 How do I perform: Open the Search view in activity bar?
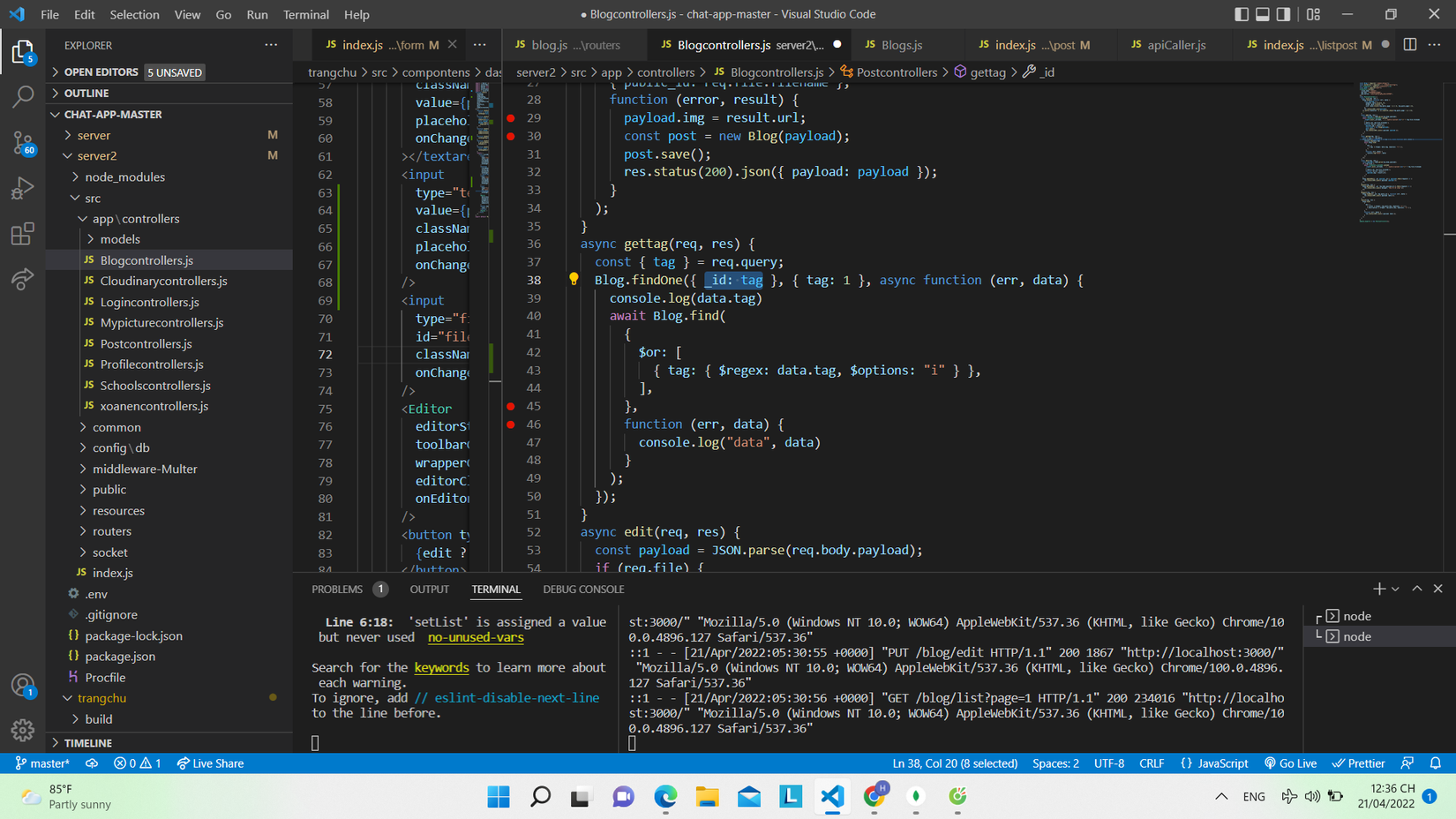23,96
